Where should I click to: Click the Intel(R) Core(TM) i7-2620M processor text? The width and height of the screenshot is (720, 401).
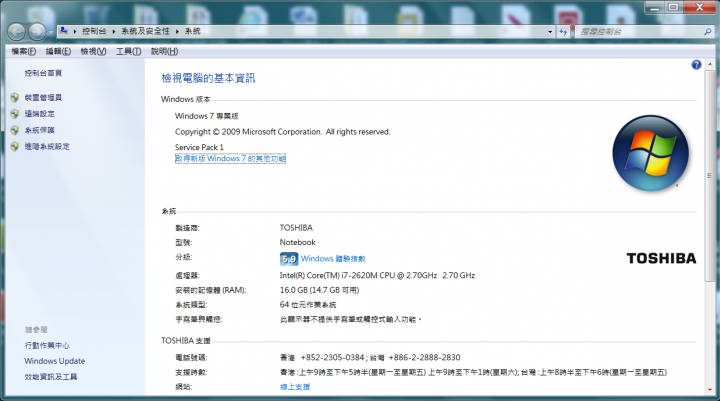tap(377, 276)
